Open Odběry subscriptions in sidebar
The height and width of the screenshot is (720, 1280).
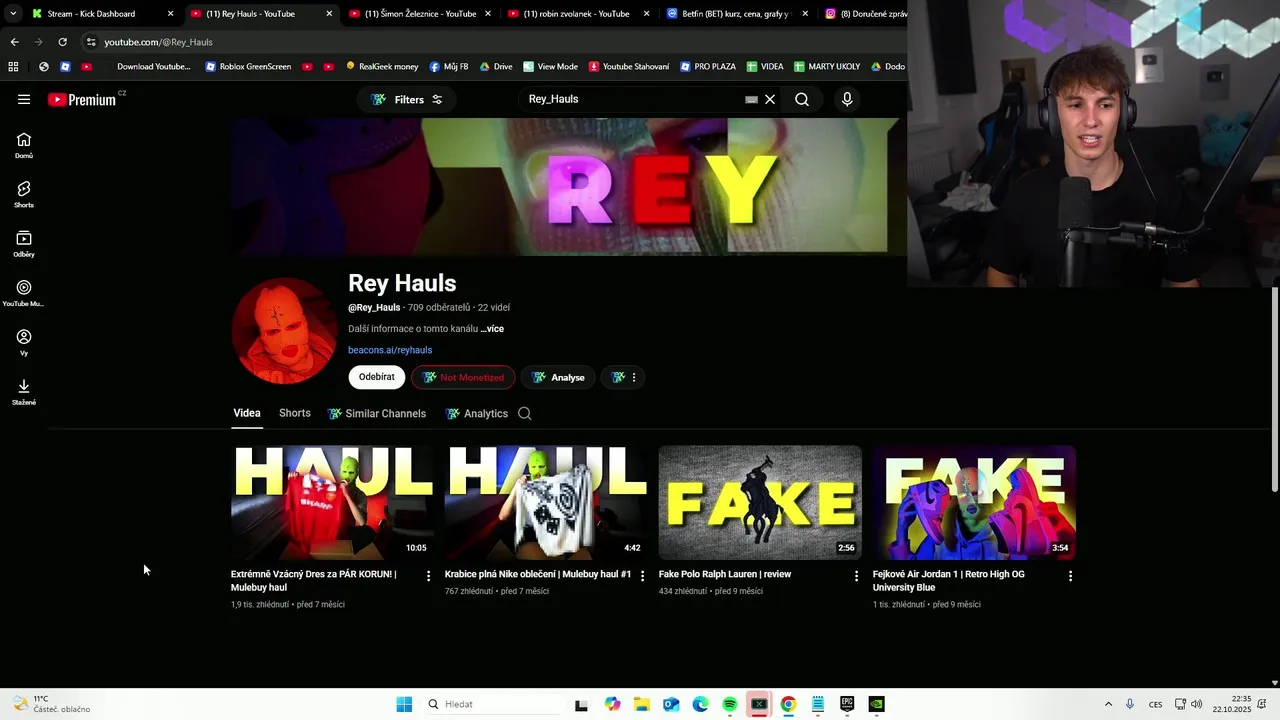tap(24, 244)
